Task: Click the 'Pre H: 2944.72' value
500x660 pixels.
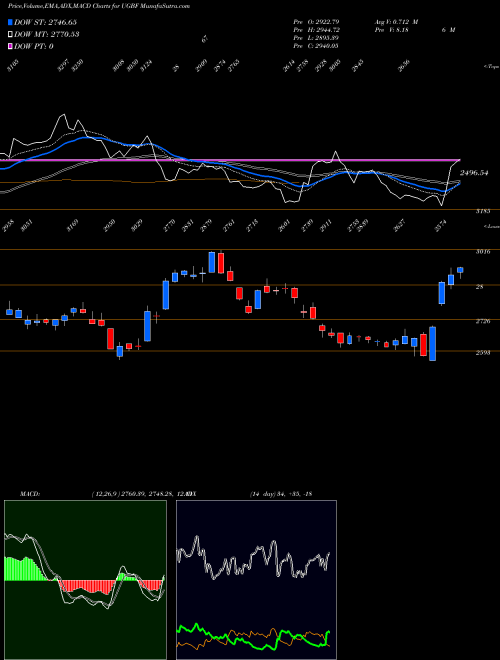Action: point(316,29)
